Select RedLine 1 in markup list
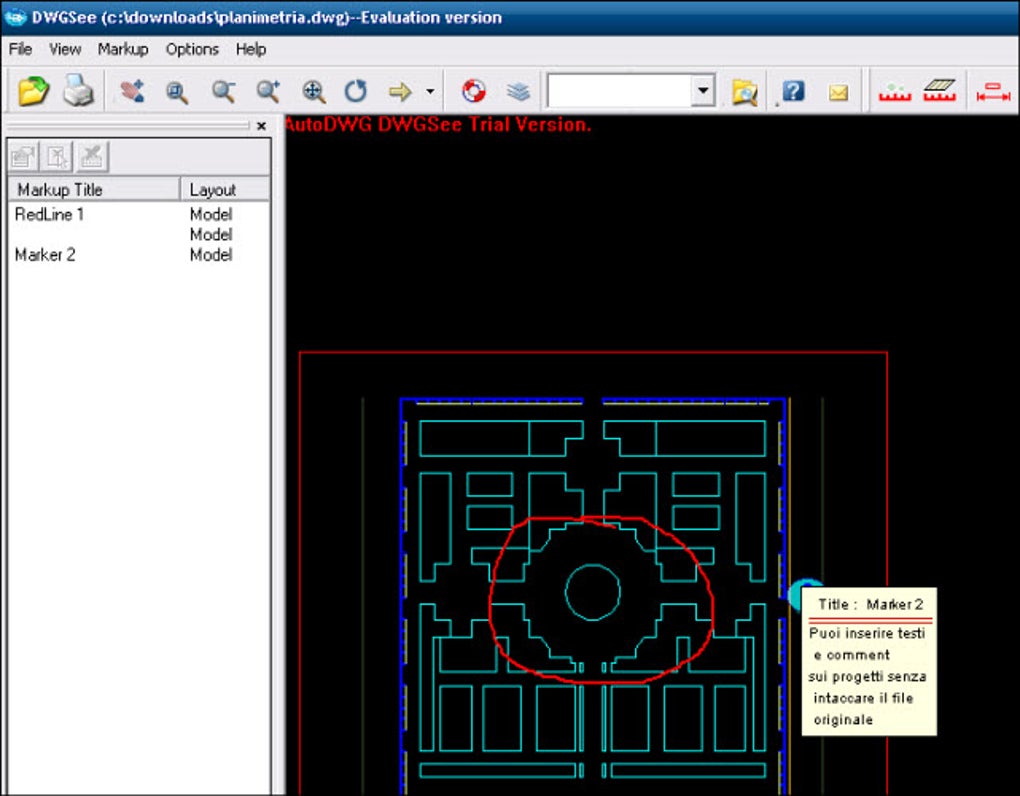This screenshot has width=1020, height=796. [x=50, y=214]
